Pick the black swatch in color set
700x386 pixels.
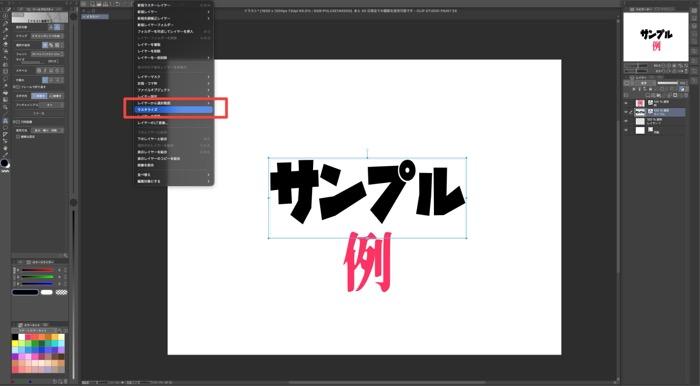(15, 337)
